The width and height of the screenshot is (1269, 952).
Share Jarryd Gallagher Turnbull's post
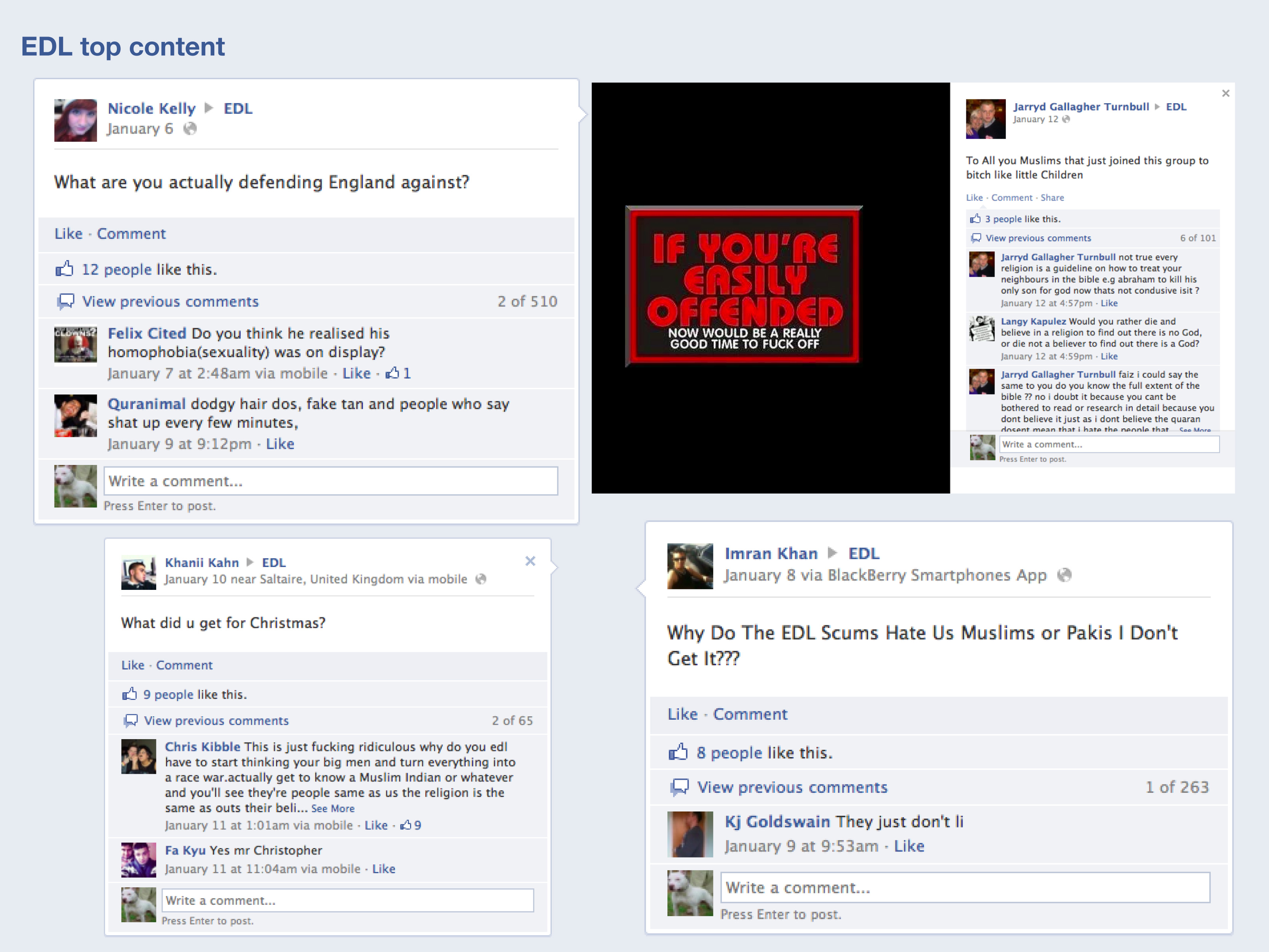tap(1052, 197)
